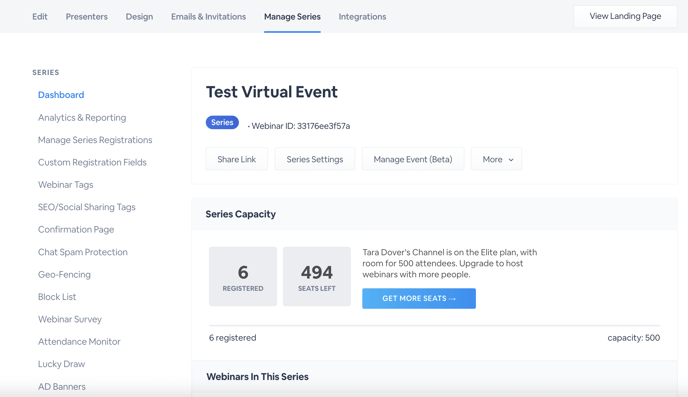688x397 pixels.
Task: Select the Manage Series tab
Action: [x=292, y=17]
